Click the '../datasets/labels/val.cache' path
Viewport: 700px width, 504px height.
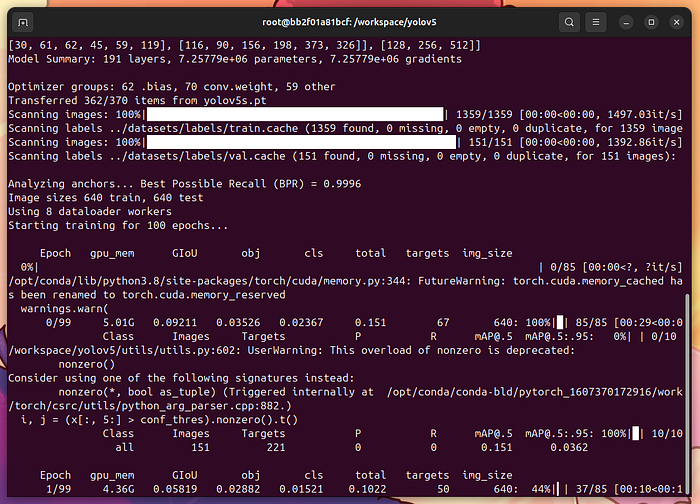pos(197,156)
